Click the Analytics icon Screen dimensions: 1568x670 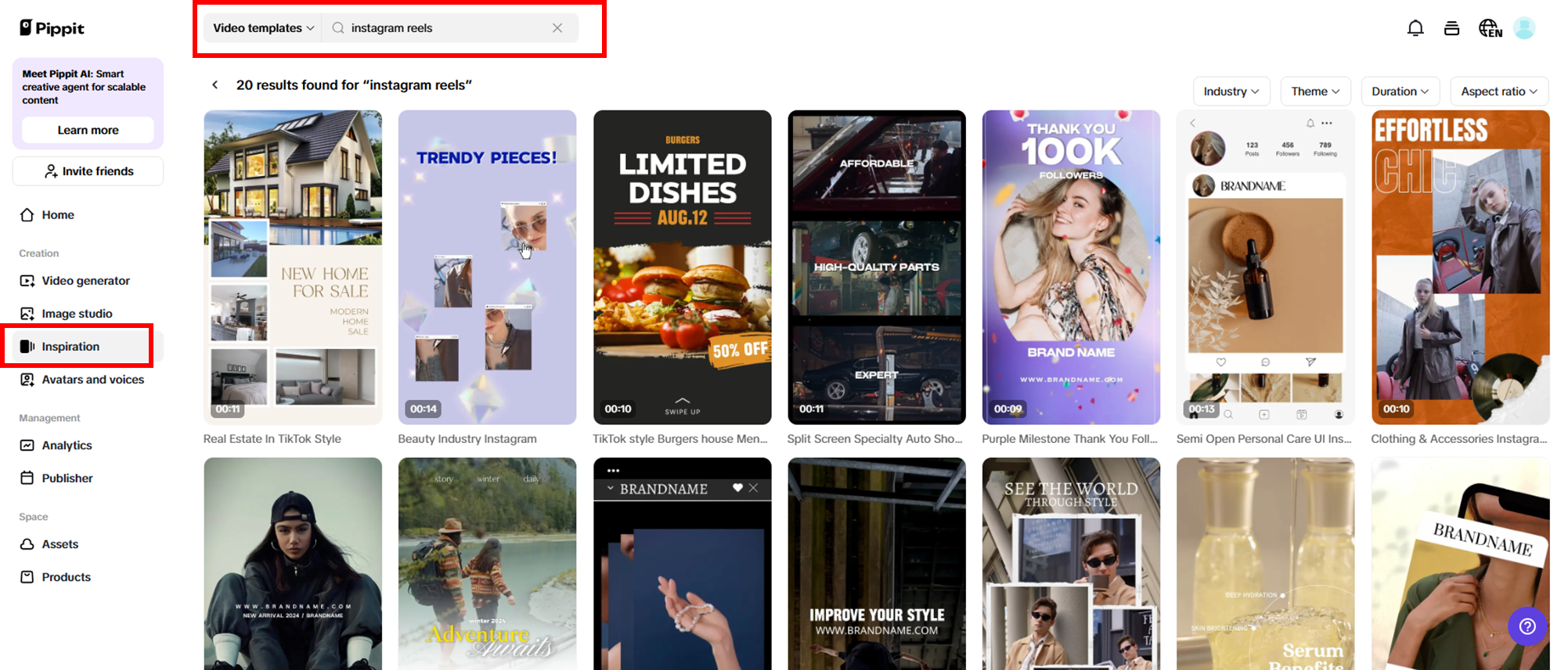27,445
